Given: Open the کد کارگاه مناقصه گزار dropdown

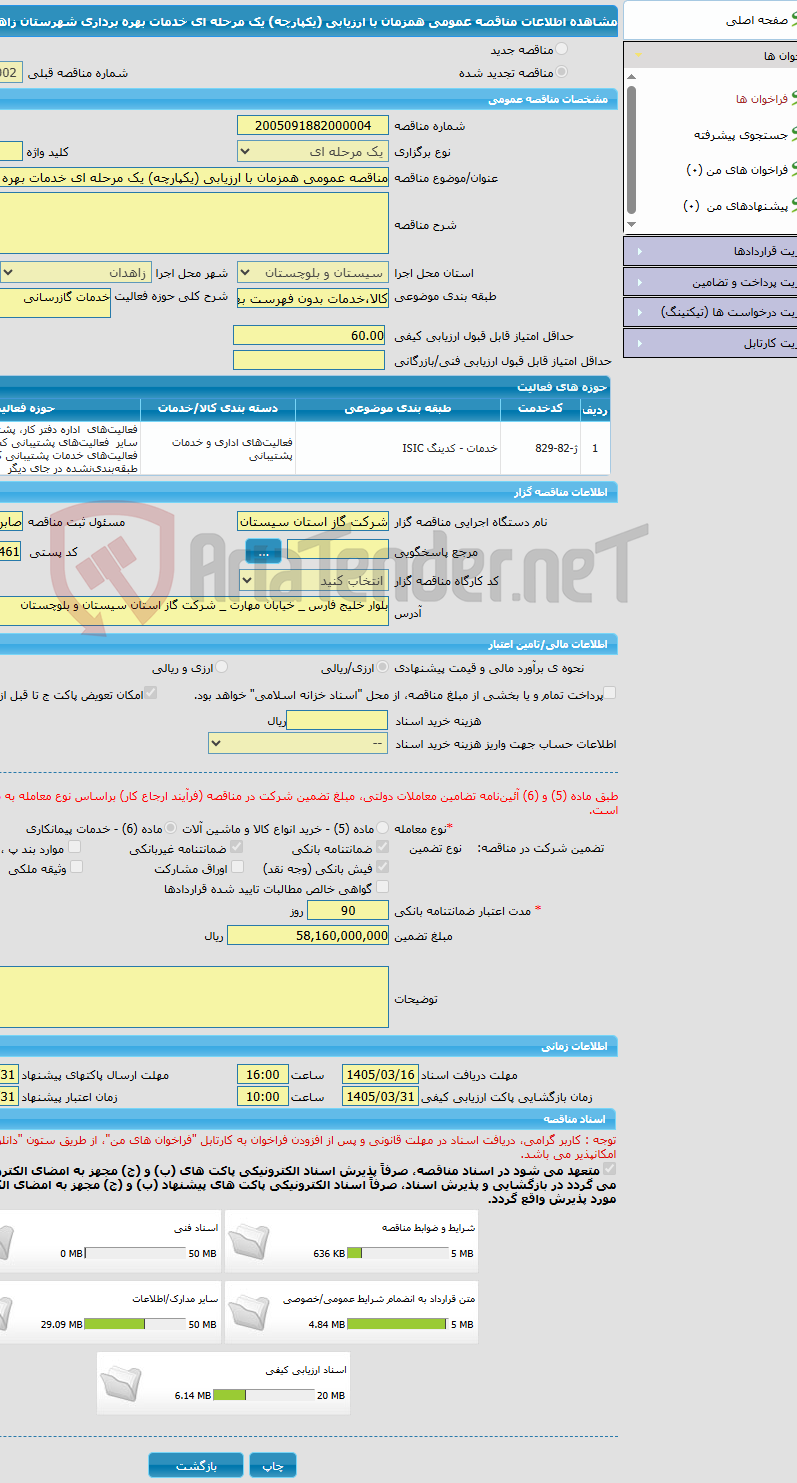Looking at the screenshot, I should 313,580.
